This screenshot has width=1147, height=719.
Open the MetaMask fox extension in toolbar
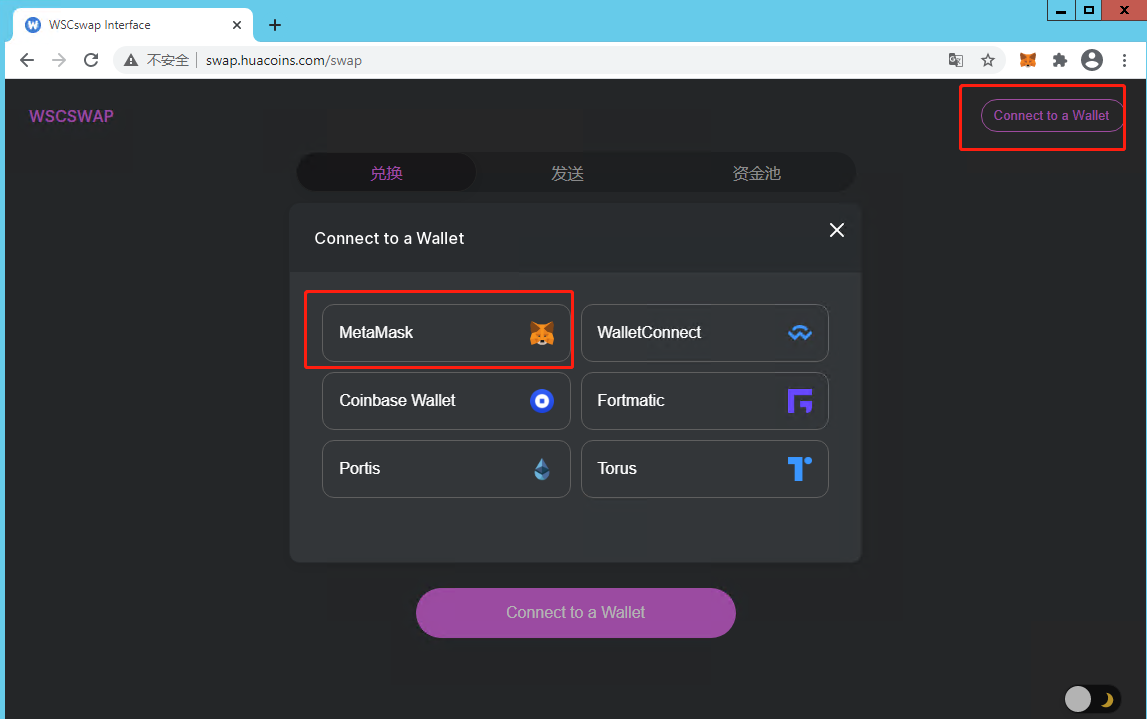click(1028, 60)
